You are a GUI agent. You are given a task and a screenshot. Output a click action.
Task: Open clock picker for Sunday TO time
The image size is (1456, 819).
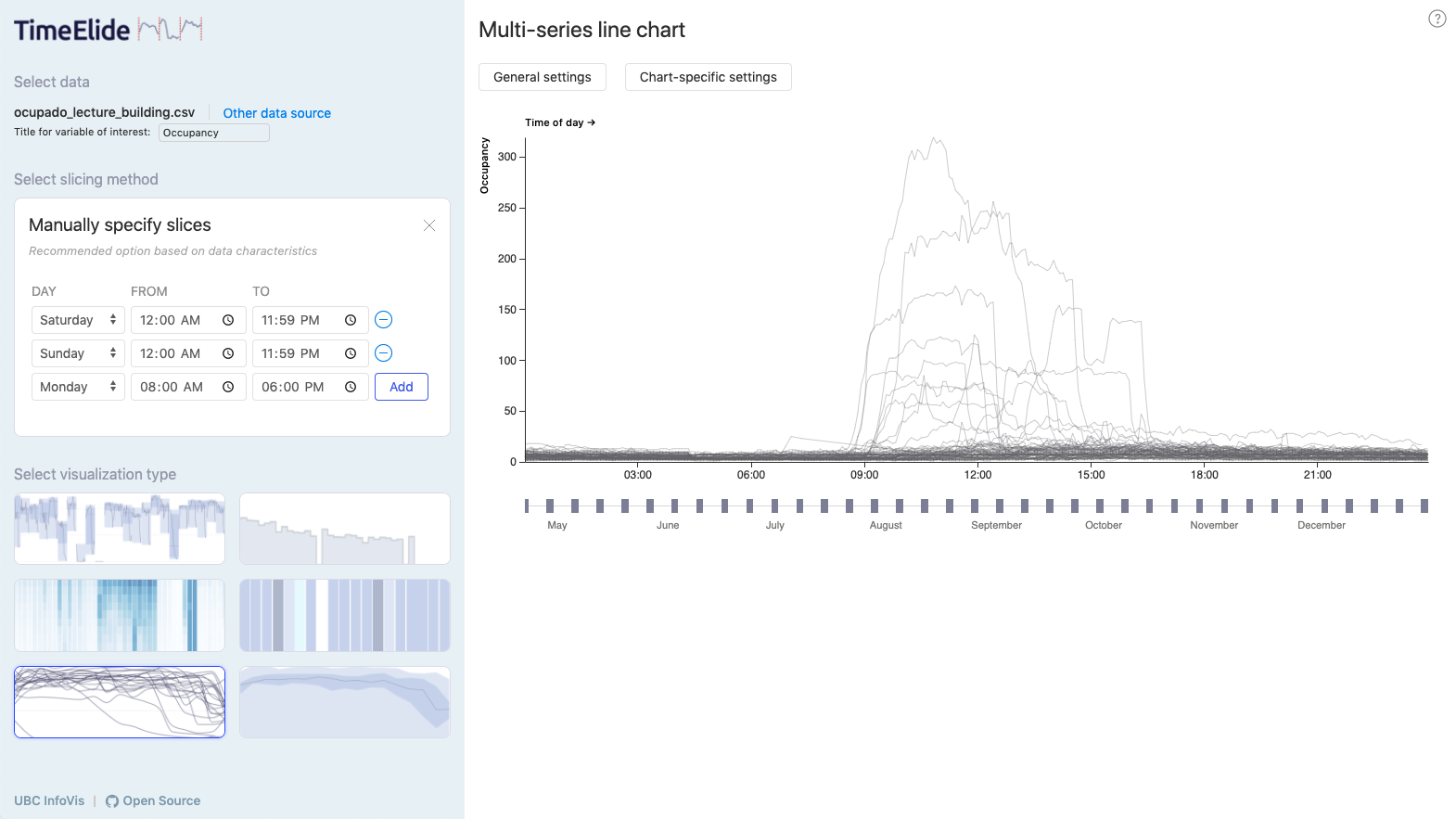click(x=351, y=353)
